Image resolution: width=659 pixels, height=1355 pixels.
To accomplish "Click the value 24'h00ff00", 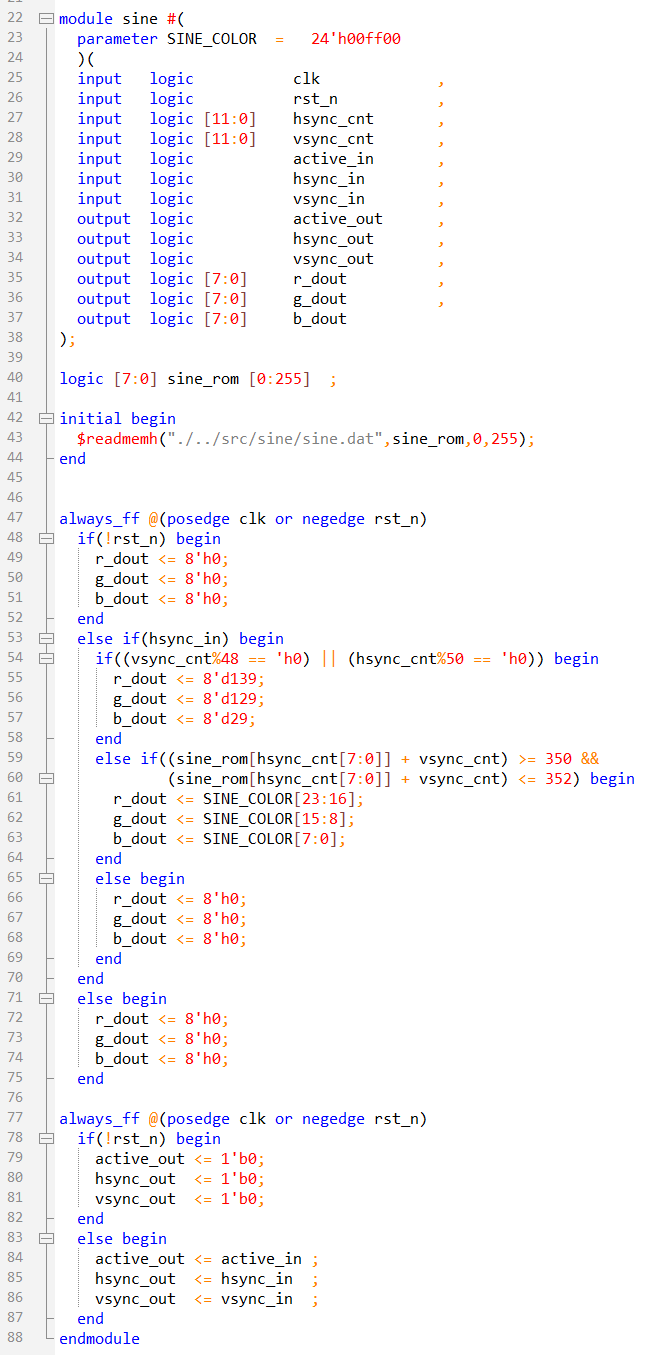I will 357,39.
